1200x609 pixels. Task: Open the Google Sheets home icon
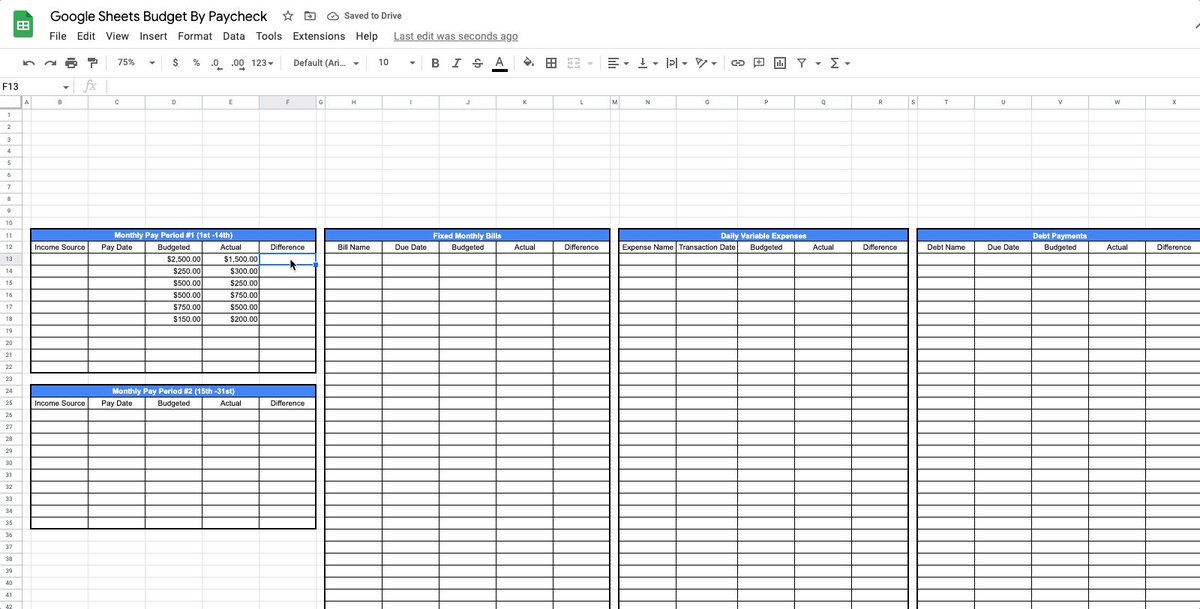(23, 25)
